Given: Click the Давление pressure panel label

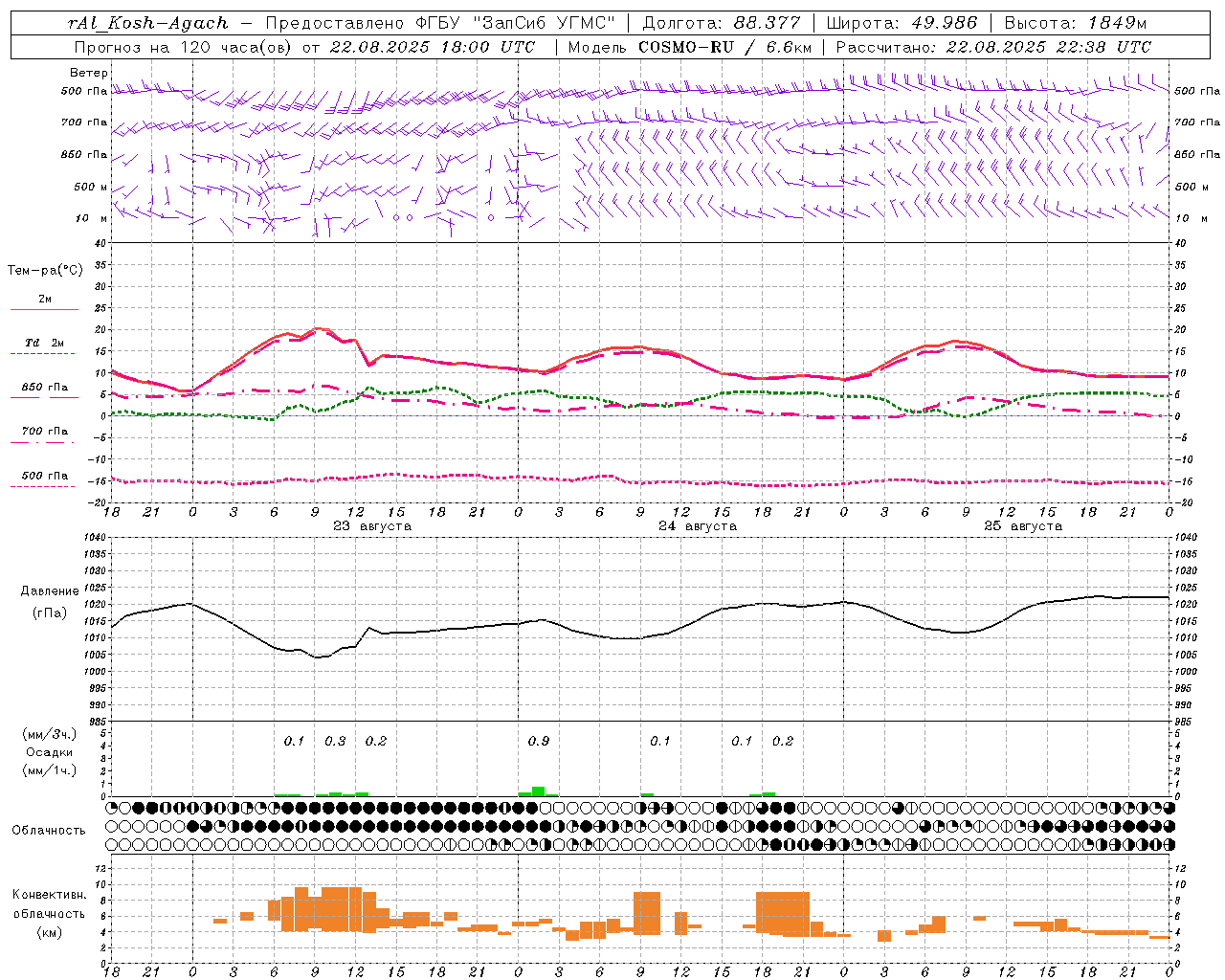Looking at the screenshot, I should tap(50, 591).
